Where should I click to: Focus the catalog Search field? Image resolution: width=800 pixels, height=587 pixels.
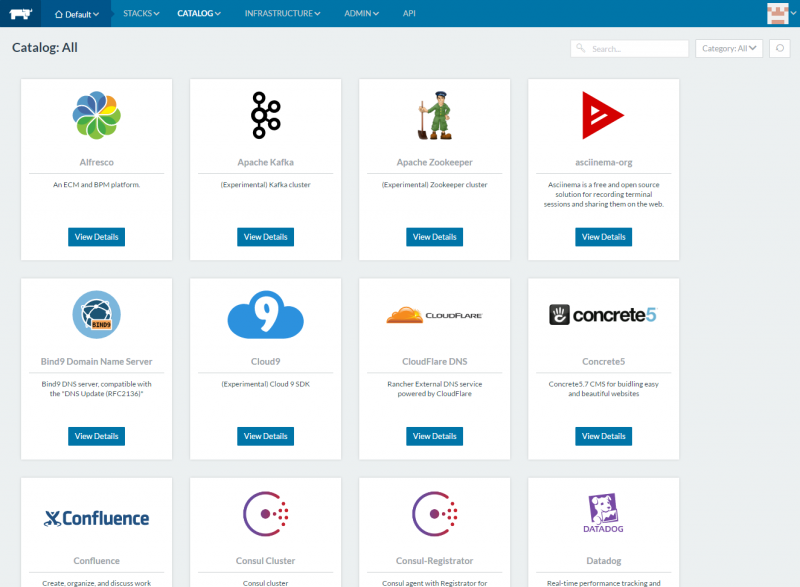point(630,48)
